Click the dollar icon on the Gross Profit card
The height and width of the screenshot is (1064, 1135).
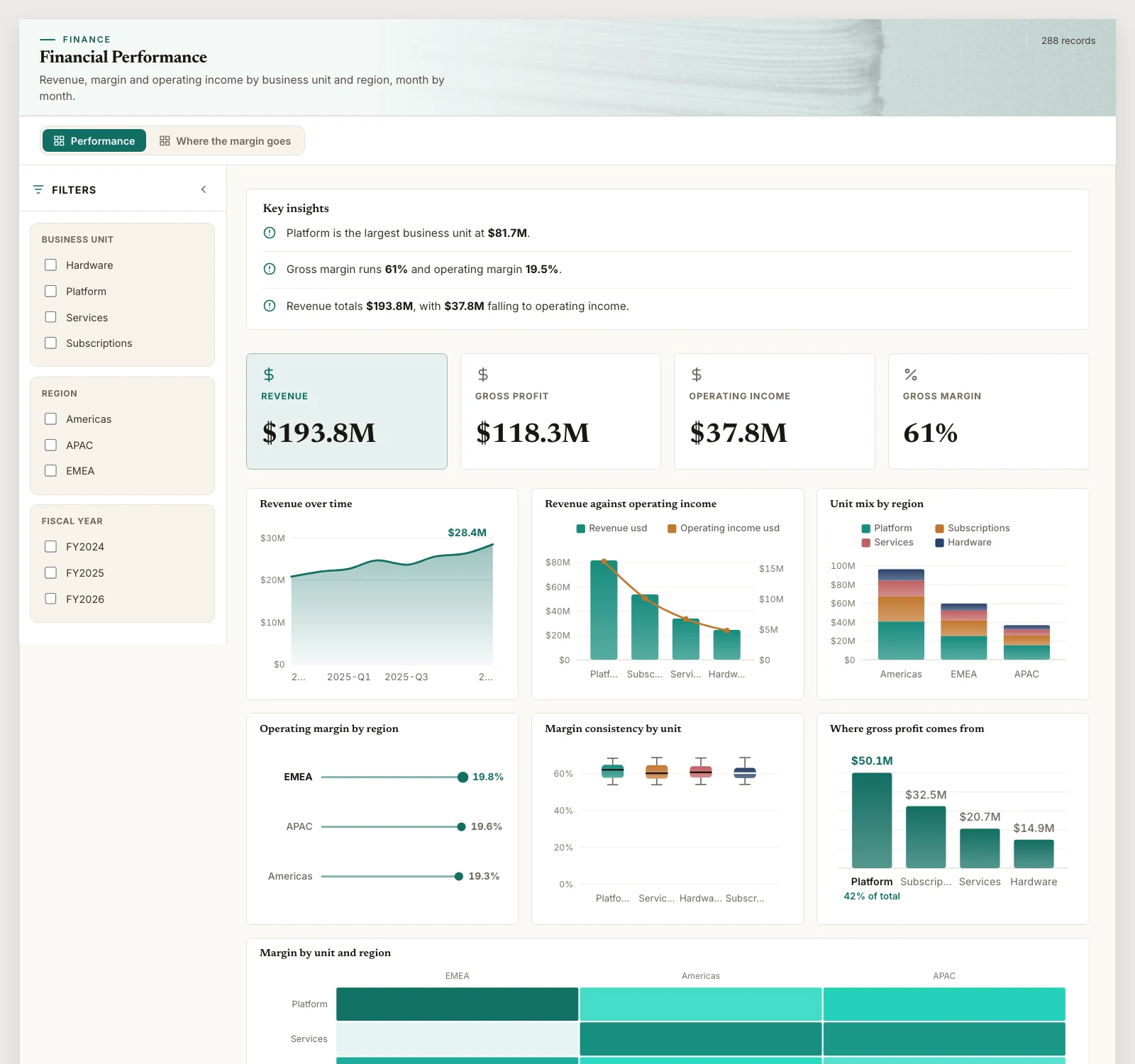pos(483,375)
